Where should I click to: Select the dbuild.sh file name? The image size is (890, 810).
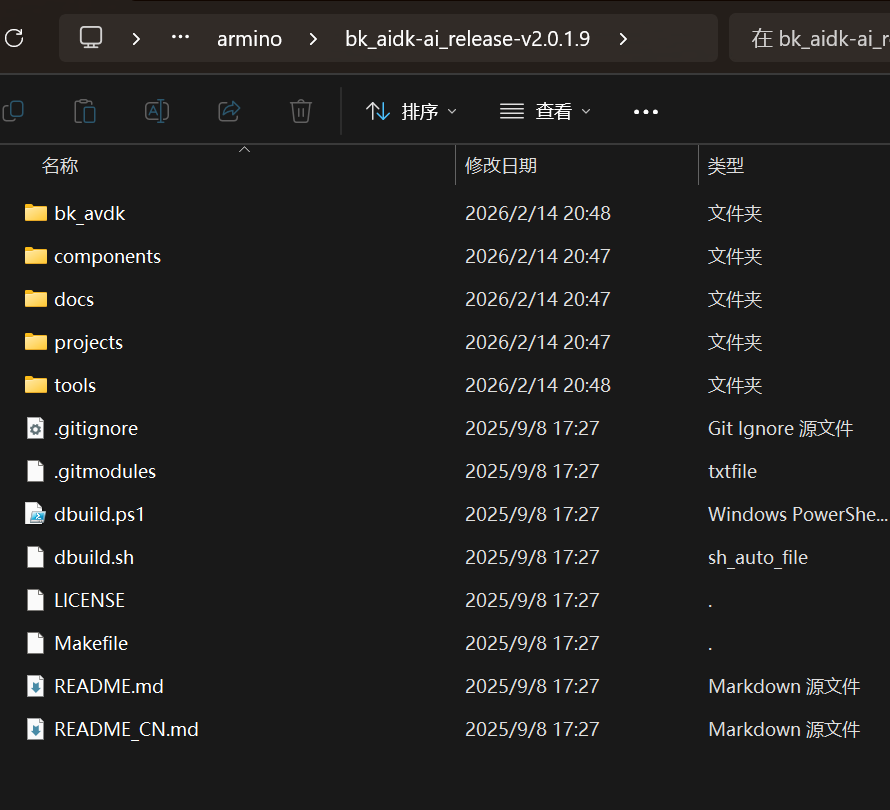94,557
